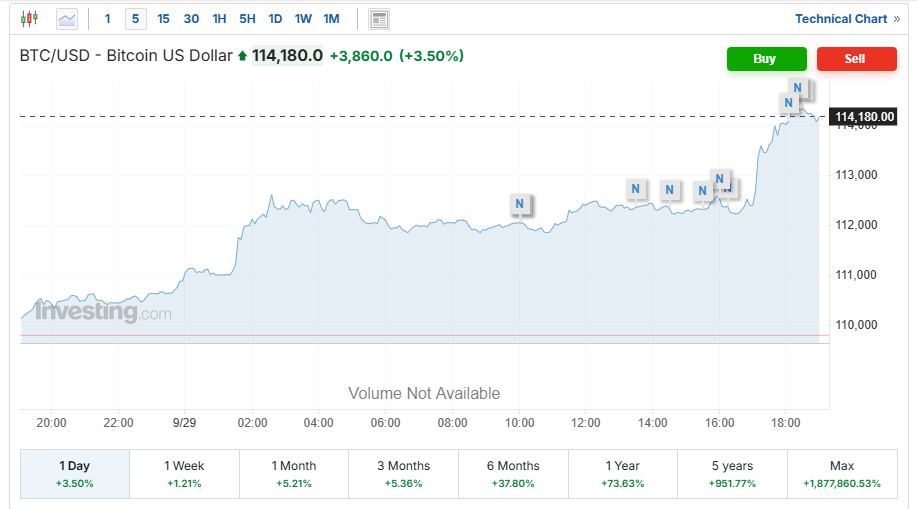Switch to the 1 Week range tab
The height and width of the screenshot is (509, 917).
[184, 473]
